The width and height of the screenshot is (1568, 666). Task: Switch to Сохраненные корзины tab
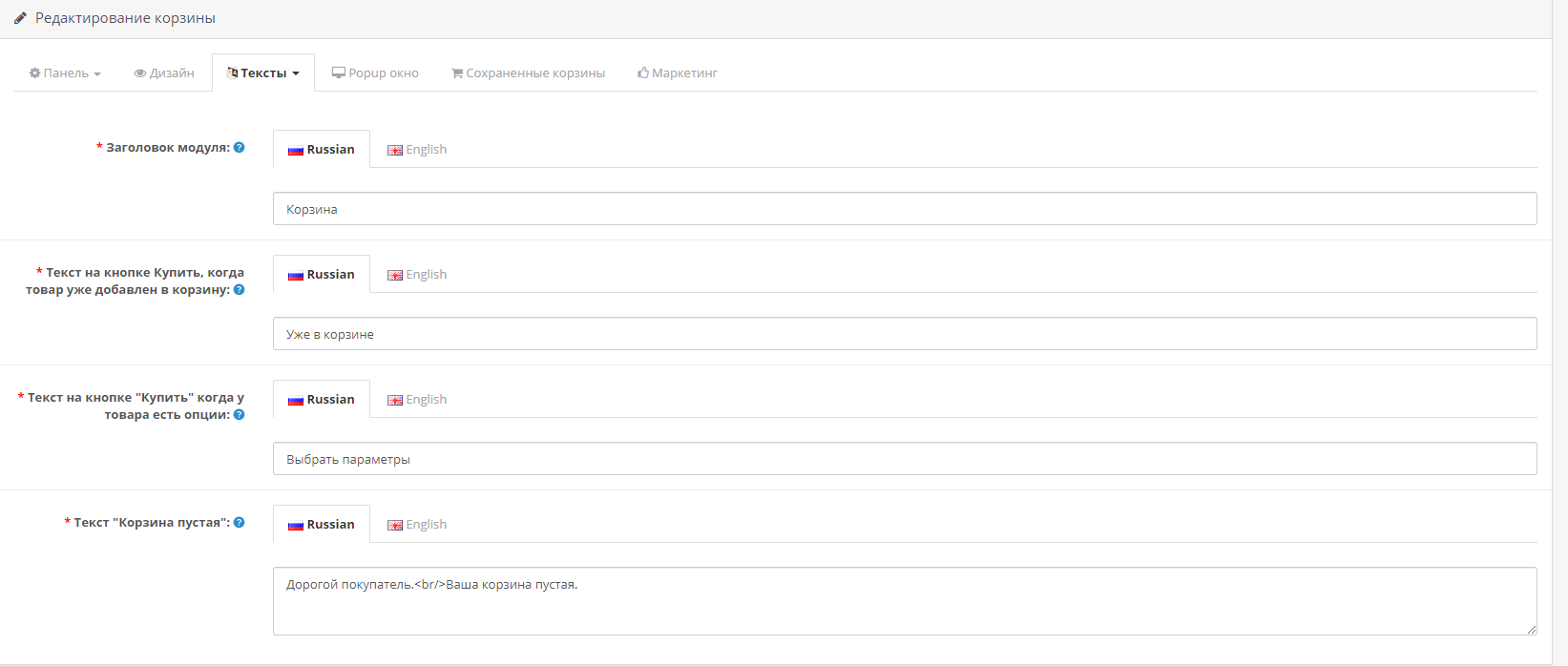tap(528, 73)
